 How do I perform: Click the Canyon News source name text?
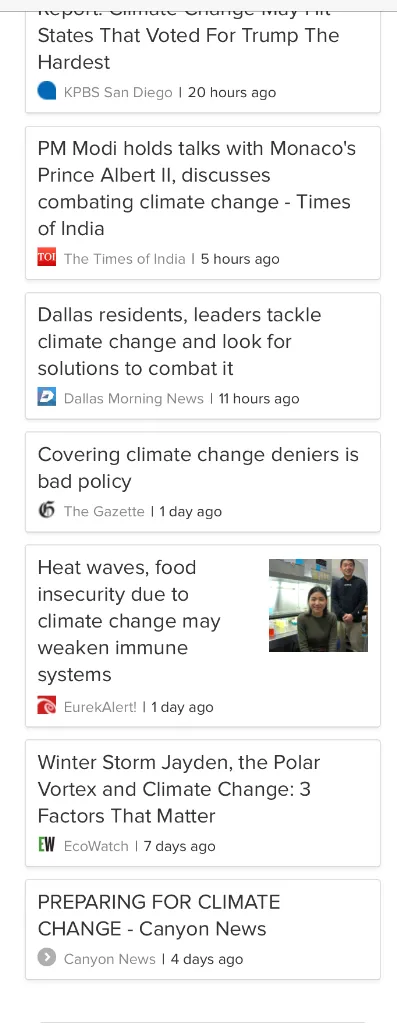pos(110,958)
